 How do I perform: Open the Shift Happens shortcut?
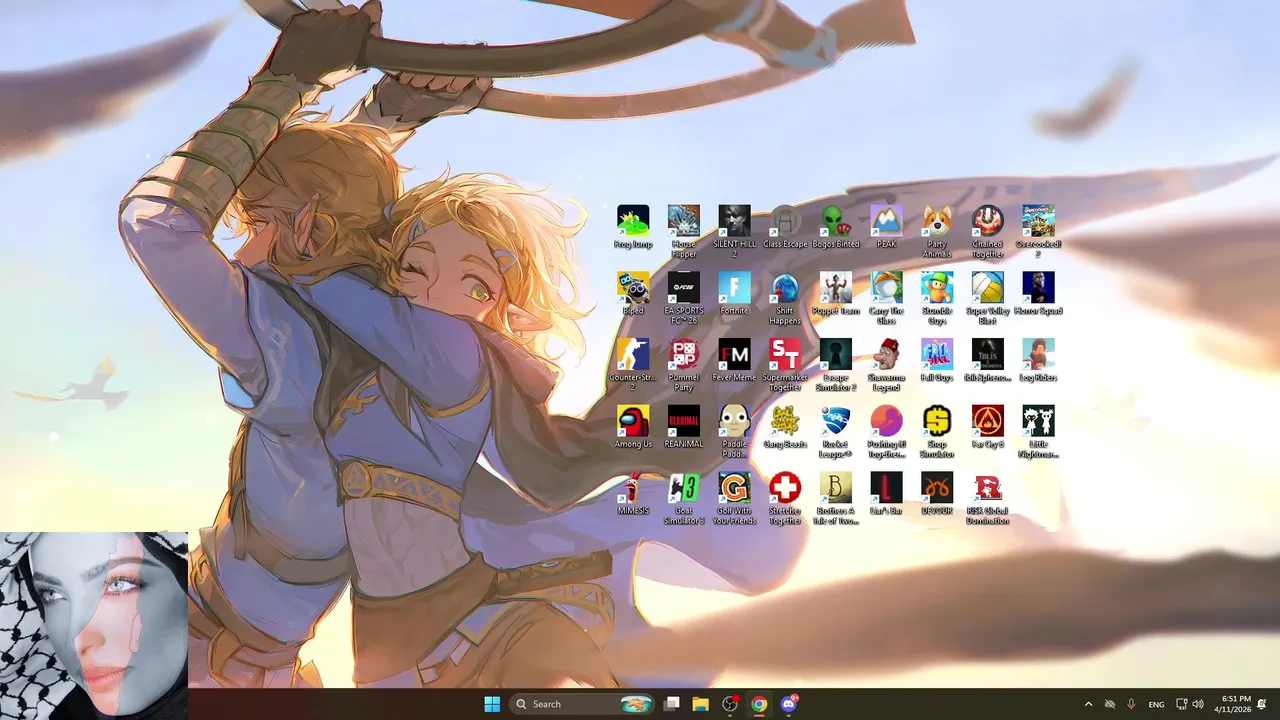pyautogui.click(x=785, y=298)
